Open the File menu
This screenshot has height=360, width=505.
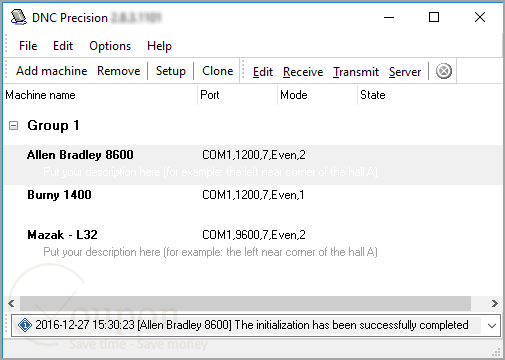[28, 46]
